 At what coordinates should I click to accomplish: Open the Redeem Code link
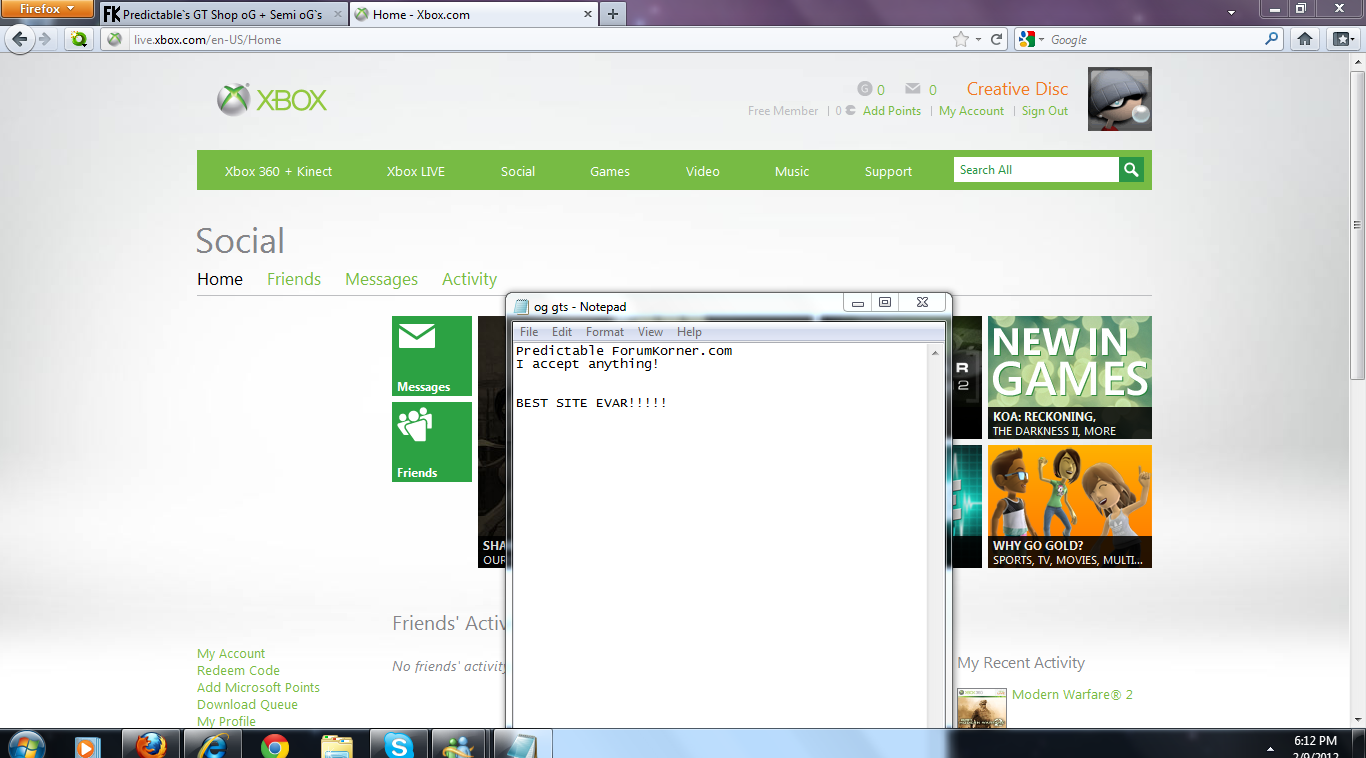(238, 671)
